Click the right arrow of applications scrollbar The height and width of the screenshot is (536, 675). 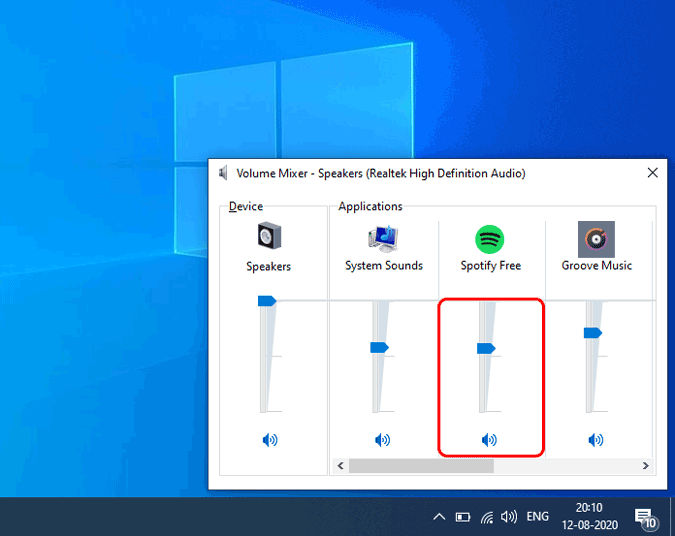(645, 465)
